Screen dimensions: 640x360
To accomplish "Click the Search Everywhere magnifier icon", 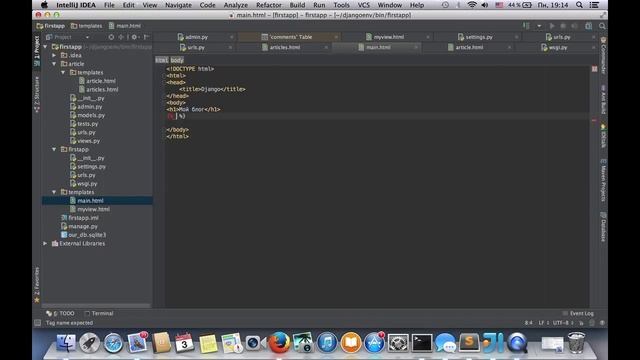I will tap(602, 26).
